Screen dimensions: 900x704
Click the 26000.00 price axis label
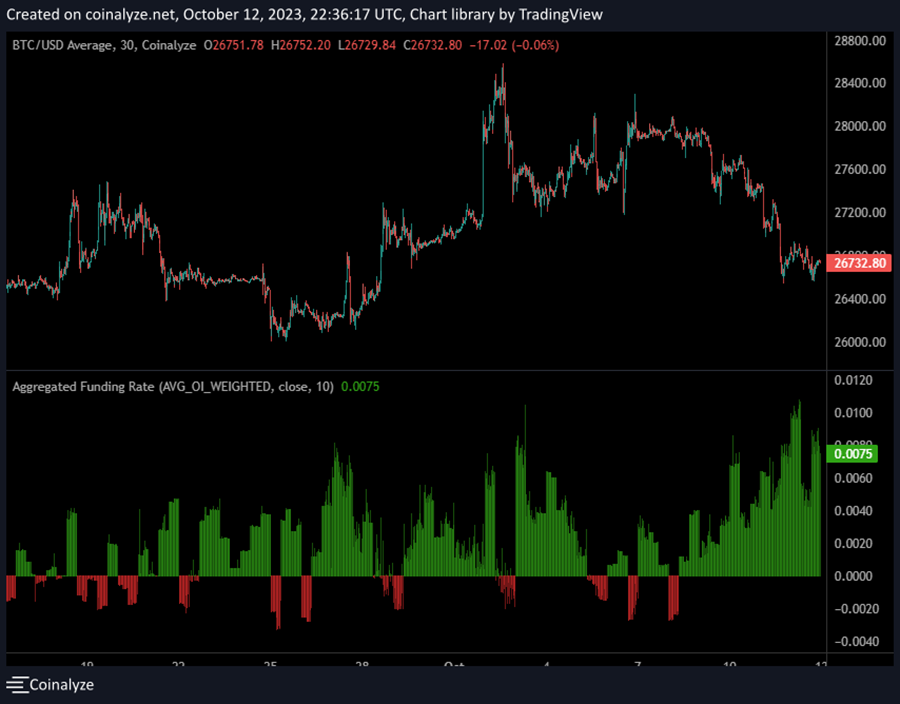pos(860,342)
